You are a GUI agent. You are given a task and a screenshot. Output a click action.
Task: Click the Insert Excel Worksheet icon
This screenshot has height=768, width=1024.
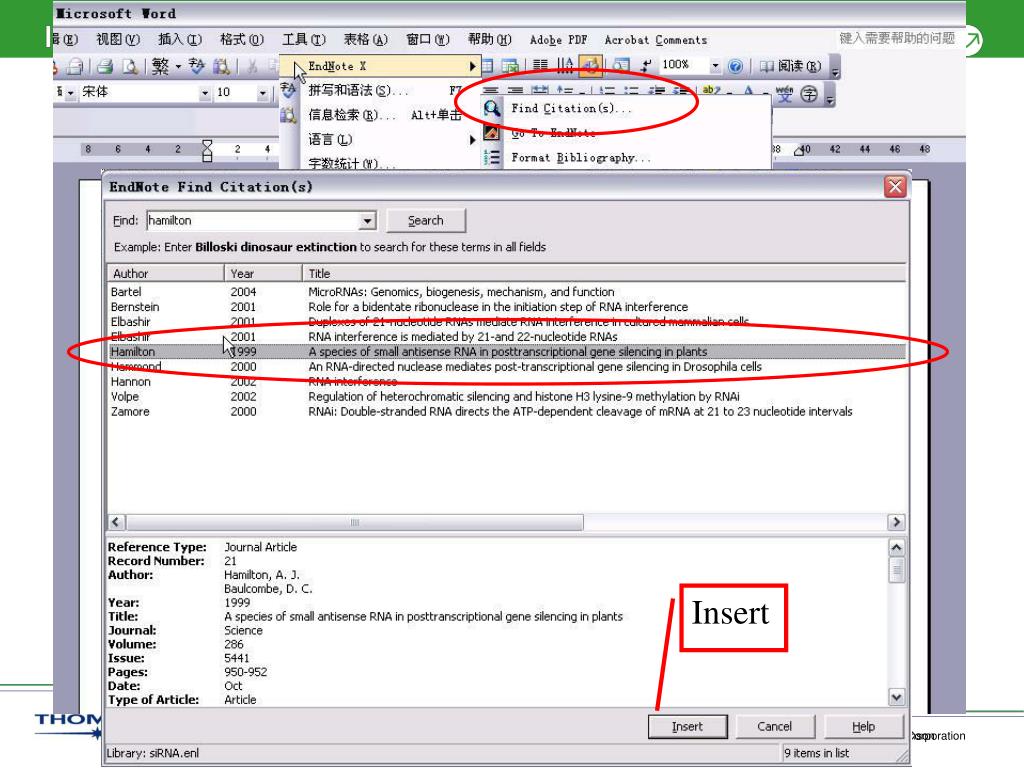[510, 65]
